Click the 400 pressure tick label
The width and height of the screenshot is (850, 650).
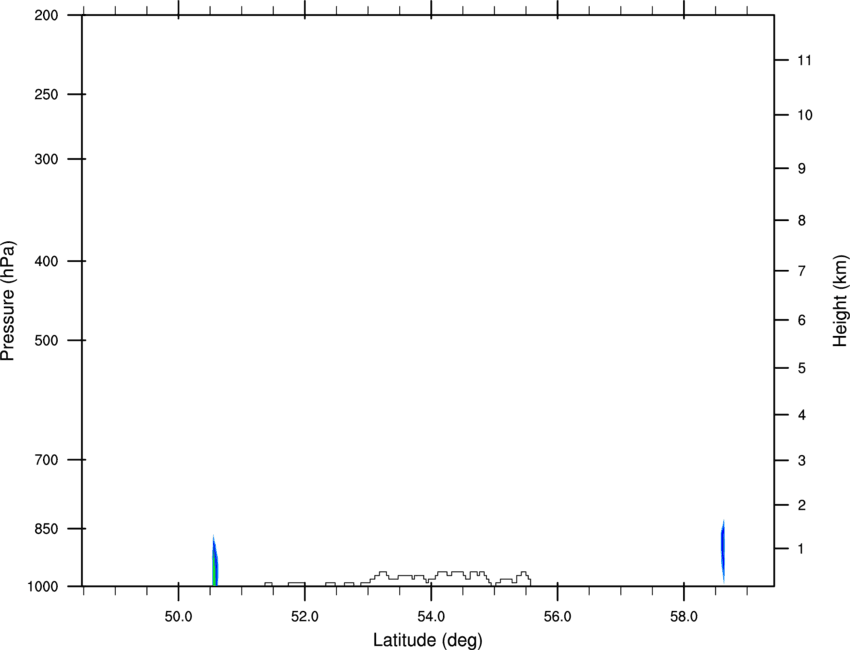point(46,261)
